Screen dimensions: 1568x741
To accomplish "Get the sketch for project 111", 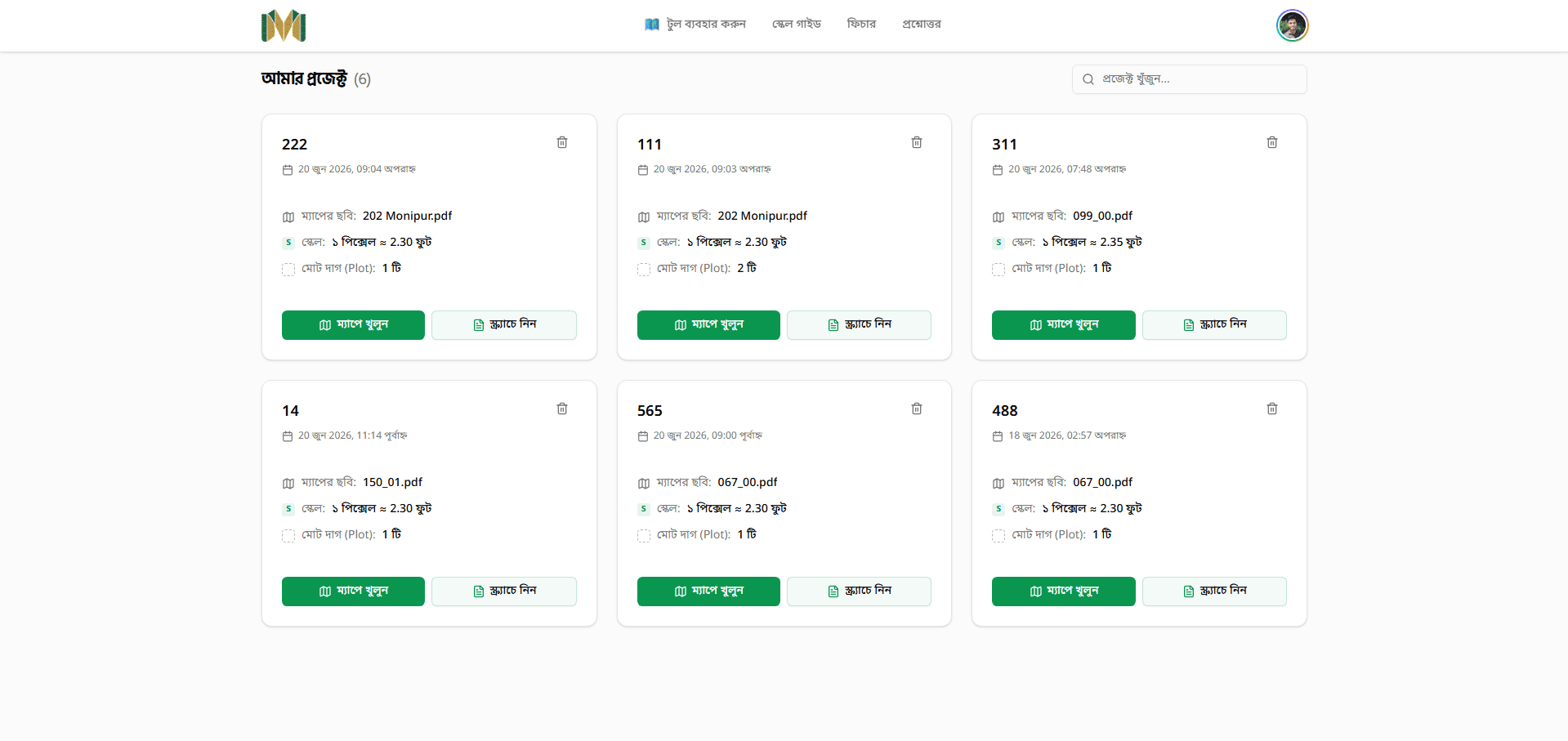I will click(859, 325).
